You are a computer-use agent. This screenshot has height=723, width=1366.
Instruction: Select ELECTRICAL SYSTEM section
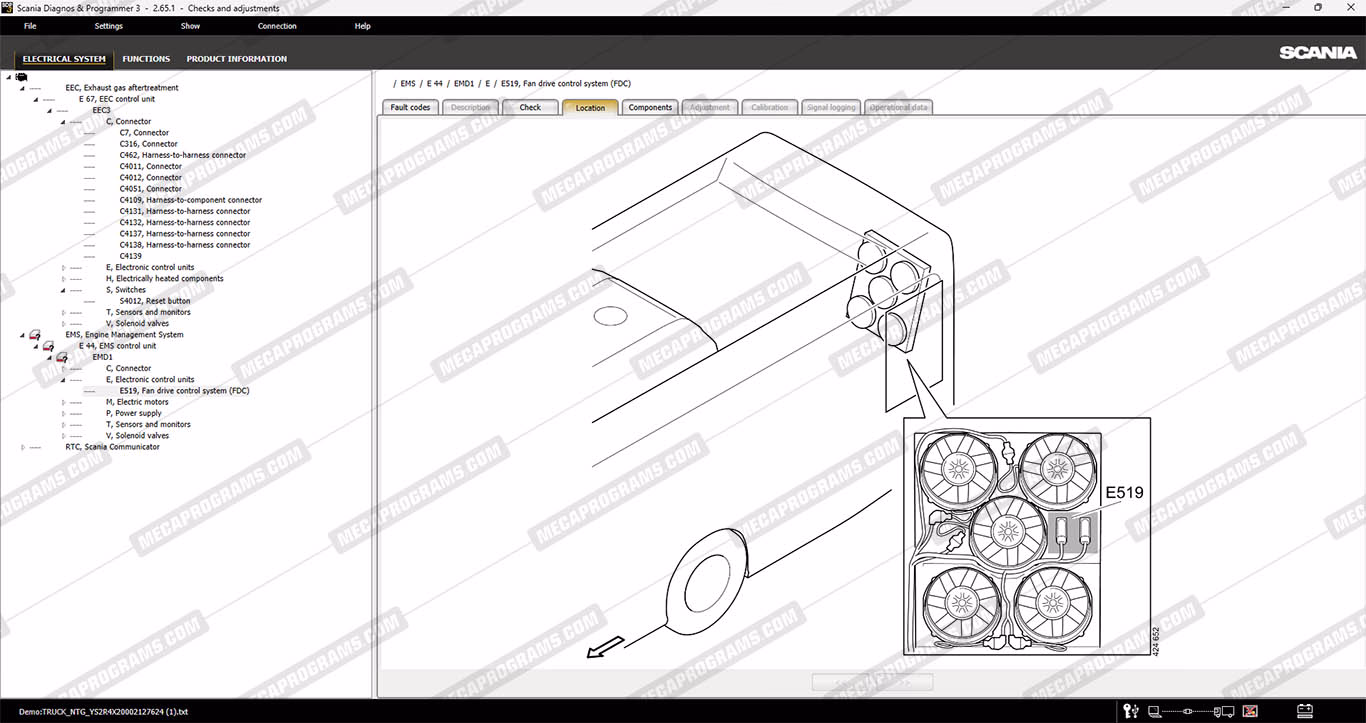coord(64,59)
